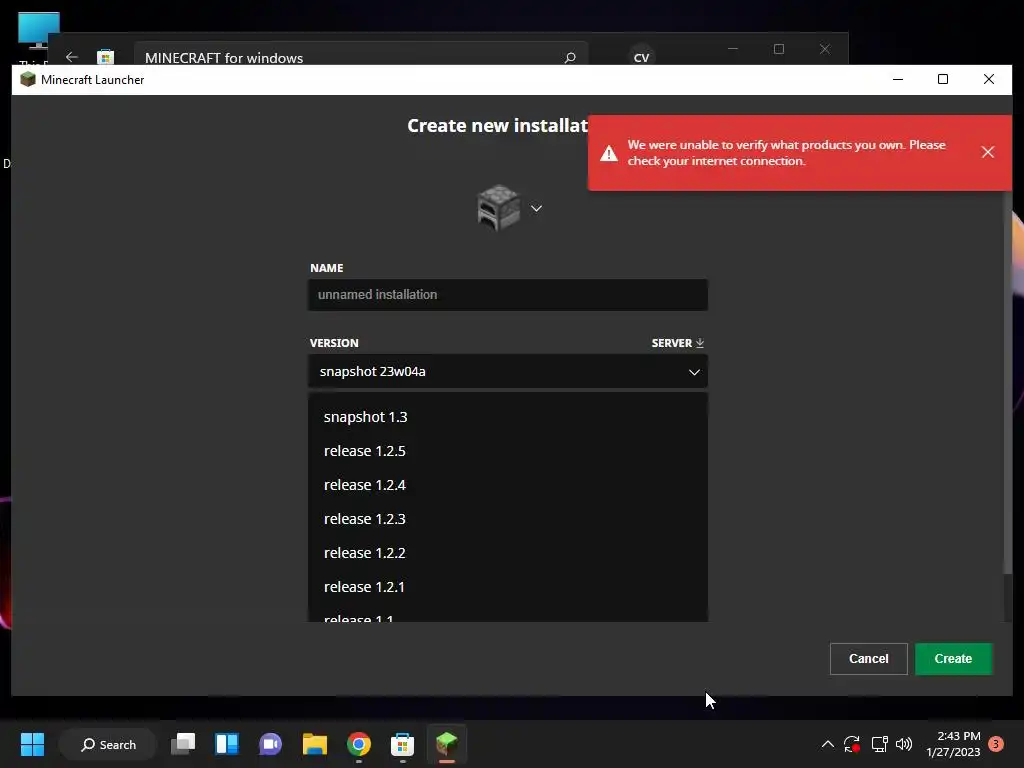Open the version dropdown showing snapshot 23w04a
This screenshot has height=768, width=1024.
507,372
